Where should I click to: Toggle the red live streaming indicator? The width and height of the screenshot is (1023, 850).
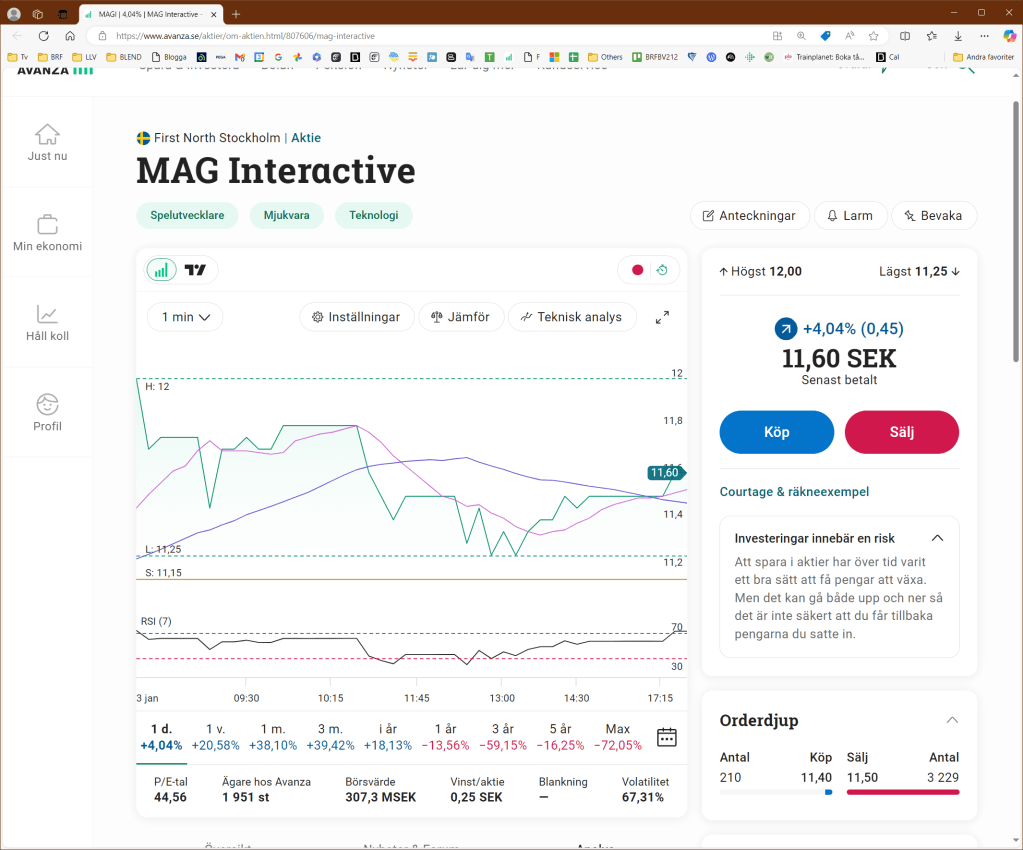tap(637, 270)
